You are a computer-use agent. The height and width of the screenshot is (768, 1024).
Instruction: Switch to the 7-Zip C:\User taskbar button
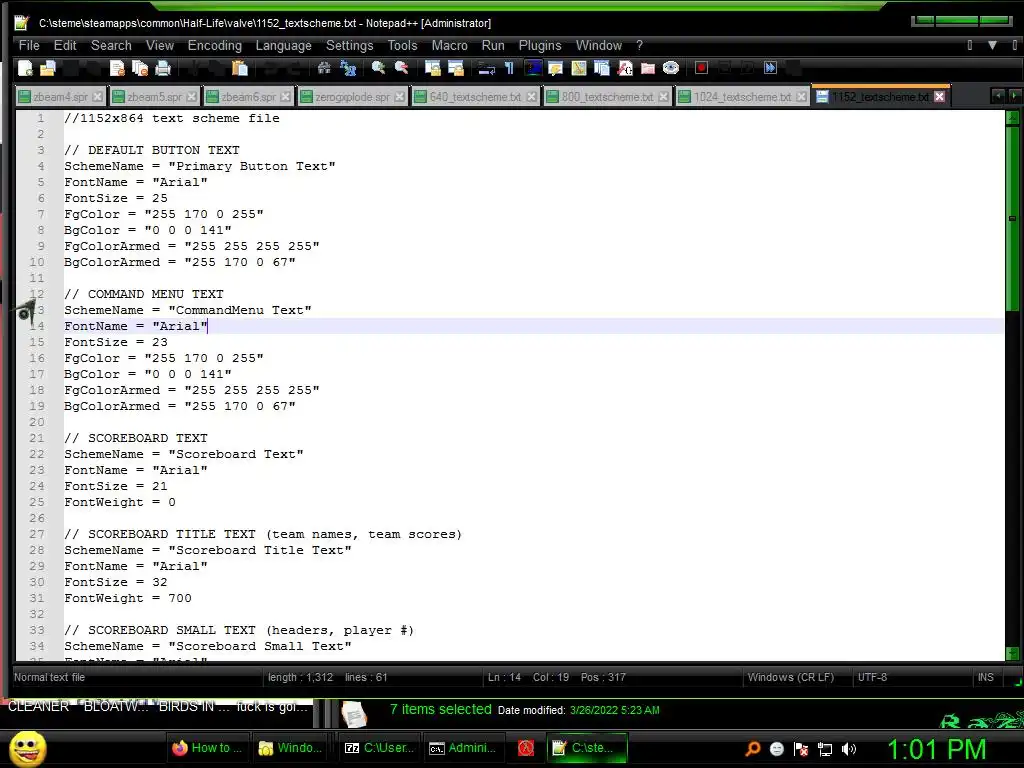point(379,748)
